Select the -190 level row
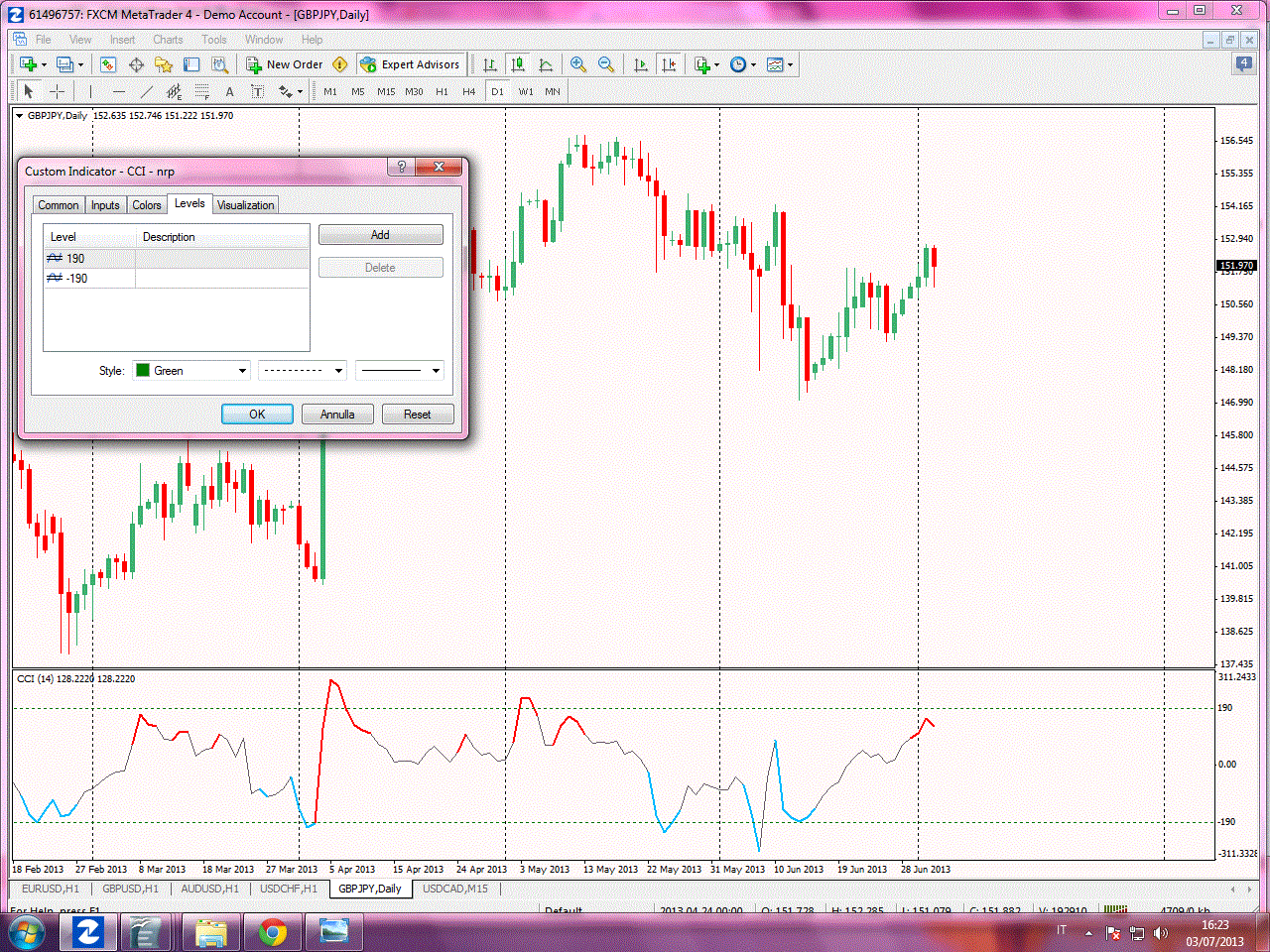 (x=177, y=279)
